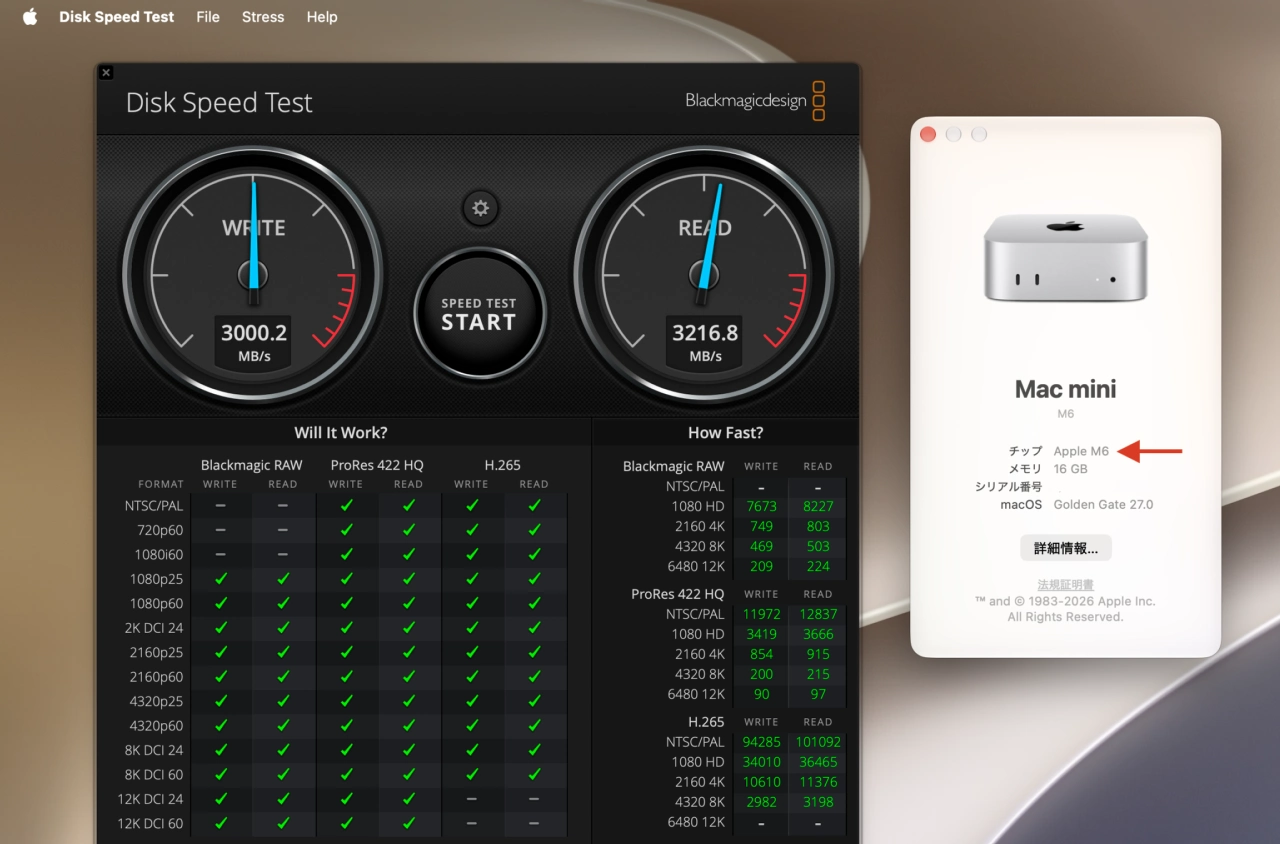The image size is (1280, 844).
Task: Click H.265 read checkmark for 8K DCI 60
Action: (534, 775)
